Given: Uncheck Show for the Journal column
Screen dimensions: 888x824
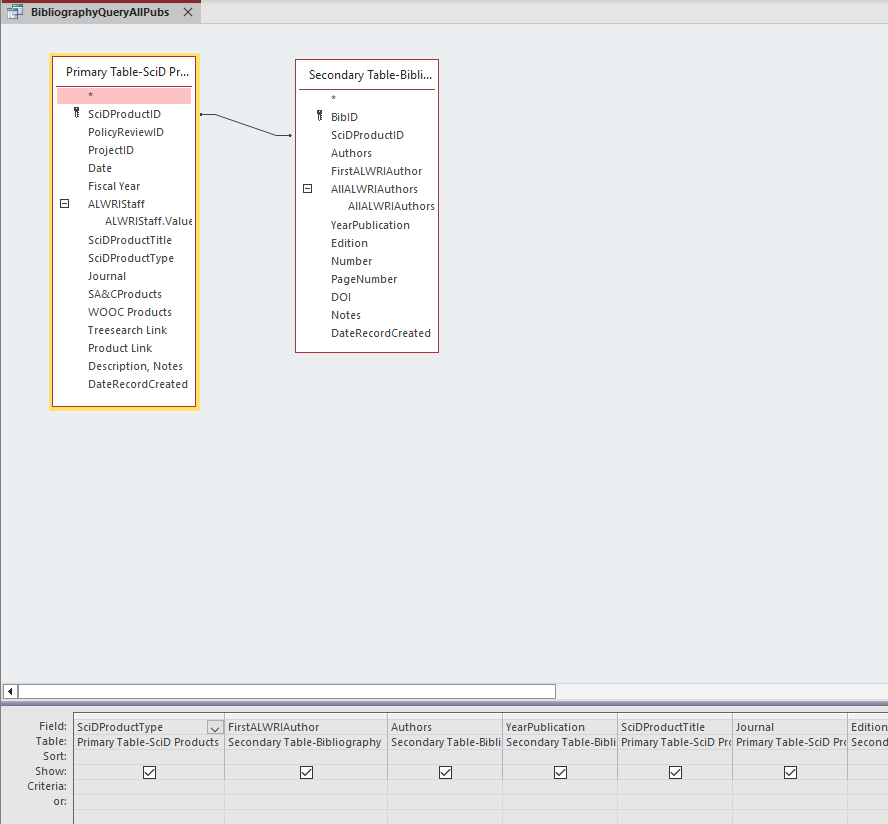Looking at the screenshot, I should pyautogui.click(x=791, y=772).
